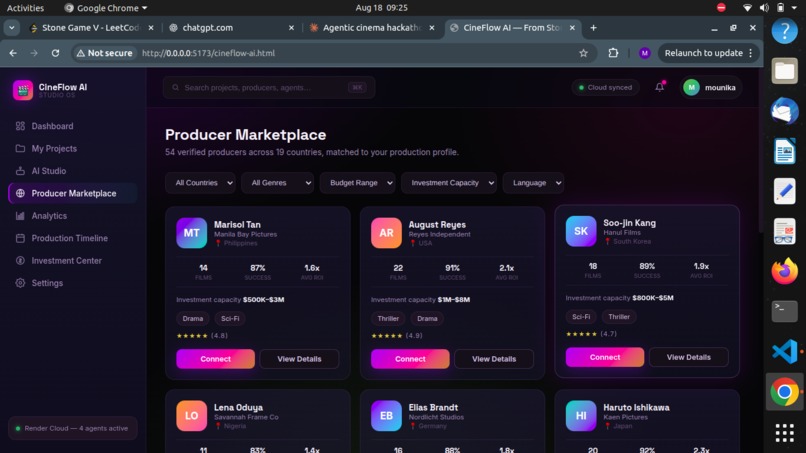Click the AR avatar of August Reyes
Screen dimensions: 806x453
tap(386, 233)
